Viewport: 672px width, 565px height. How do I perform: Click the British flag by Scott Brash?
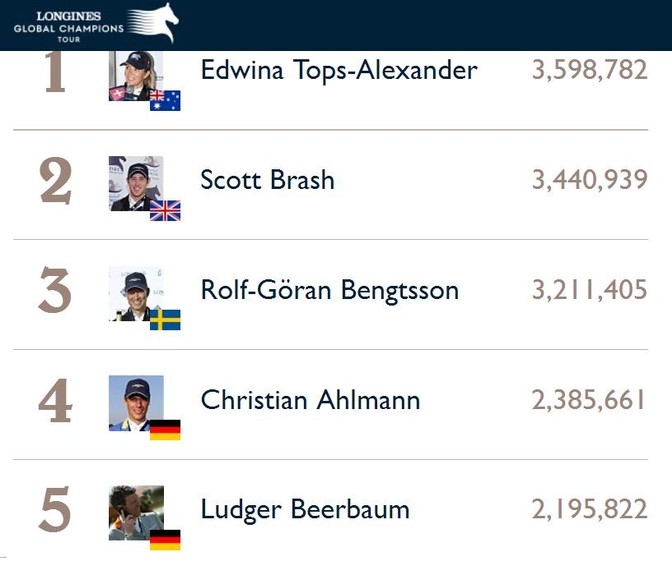(165, 210)
